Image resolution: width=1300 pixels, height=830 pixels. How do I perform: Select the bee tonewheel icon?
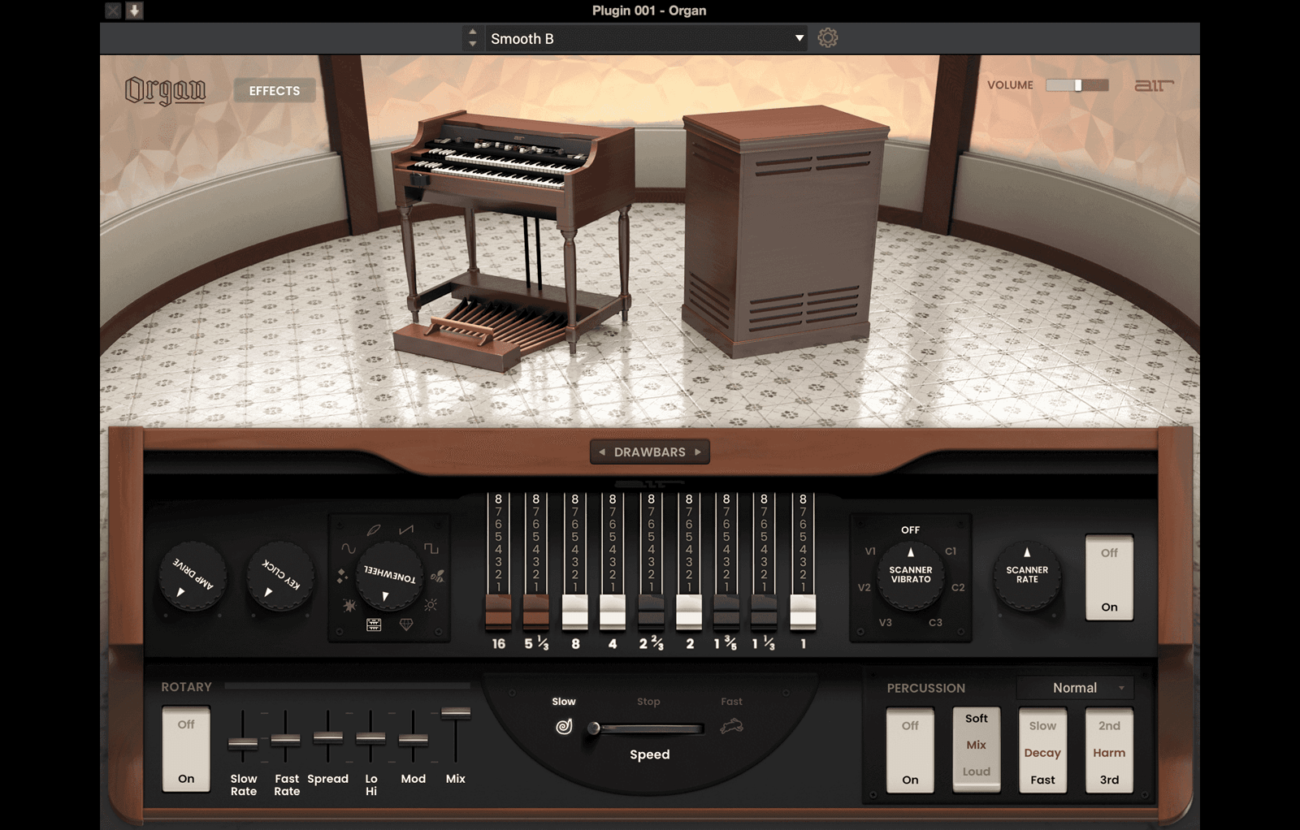pyautogui.click(x=437, y=576)
